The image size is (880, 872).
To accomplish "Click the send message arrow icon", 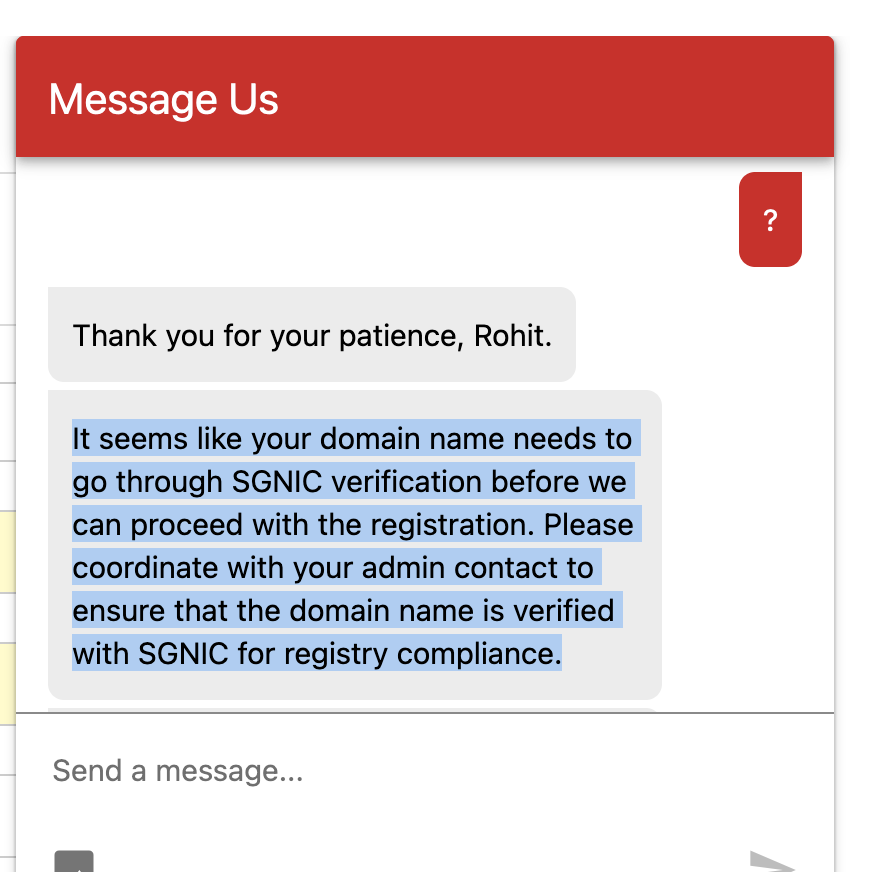I will [773, 862].
